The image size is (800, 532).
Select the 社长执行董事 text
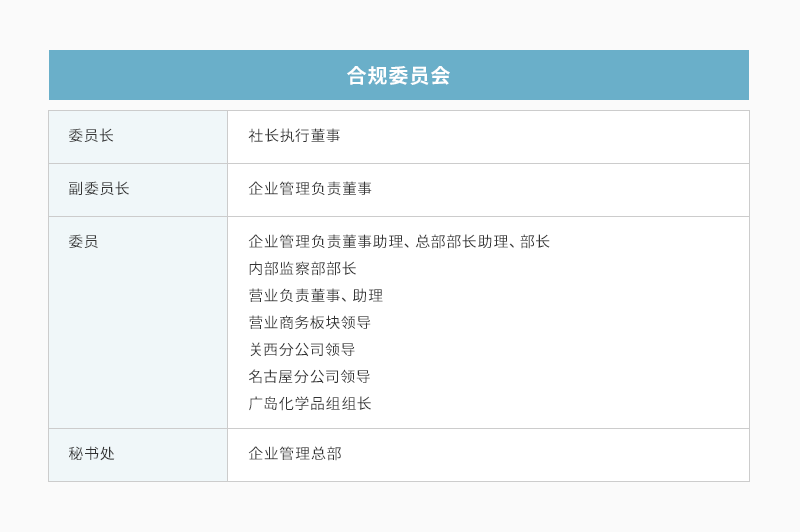[x=294, y=136]
